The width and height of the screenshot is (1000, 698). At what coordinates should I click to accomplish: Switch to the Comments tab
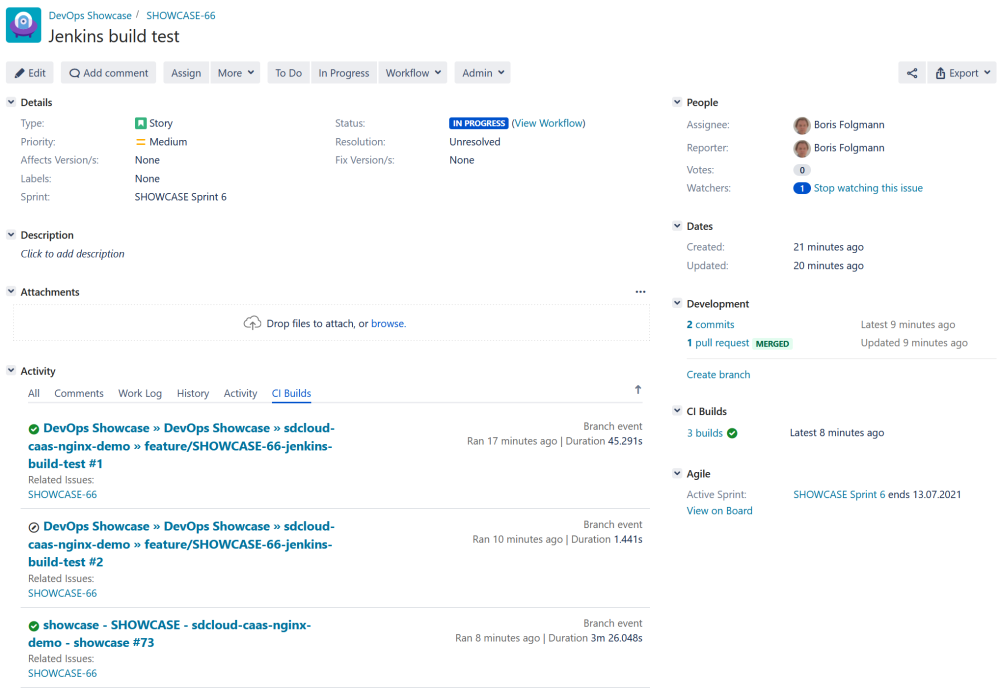click(79, 394)
